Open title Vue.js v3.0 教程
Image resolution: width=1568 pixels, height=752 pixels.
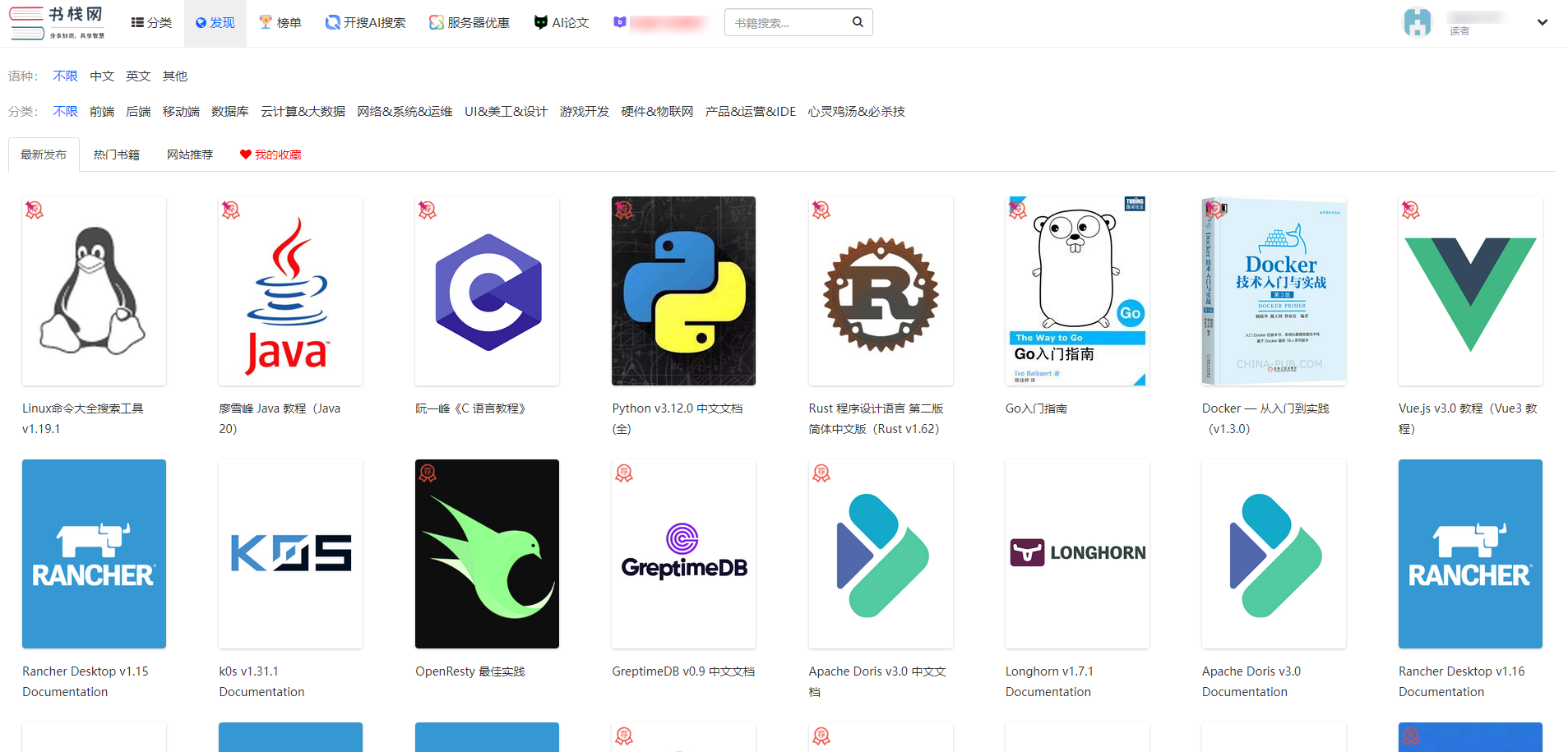[x=1468, y=418]
